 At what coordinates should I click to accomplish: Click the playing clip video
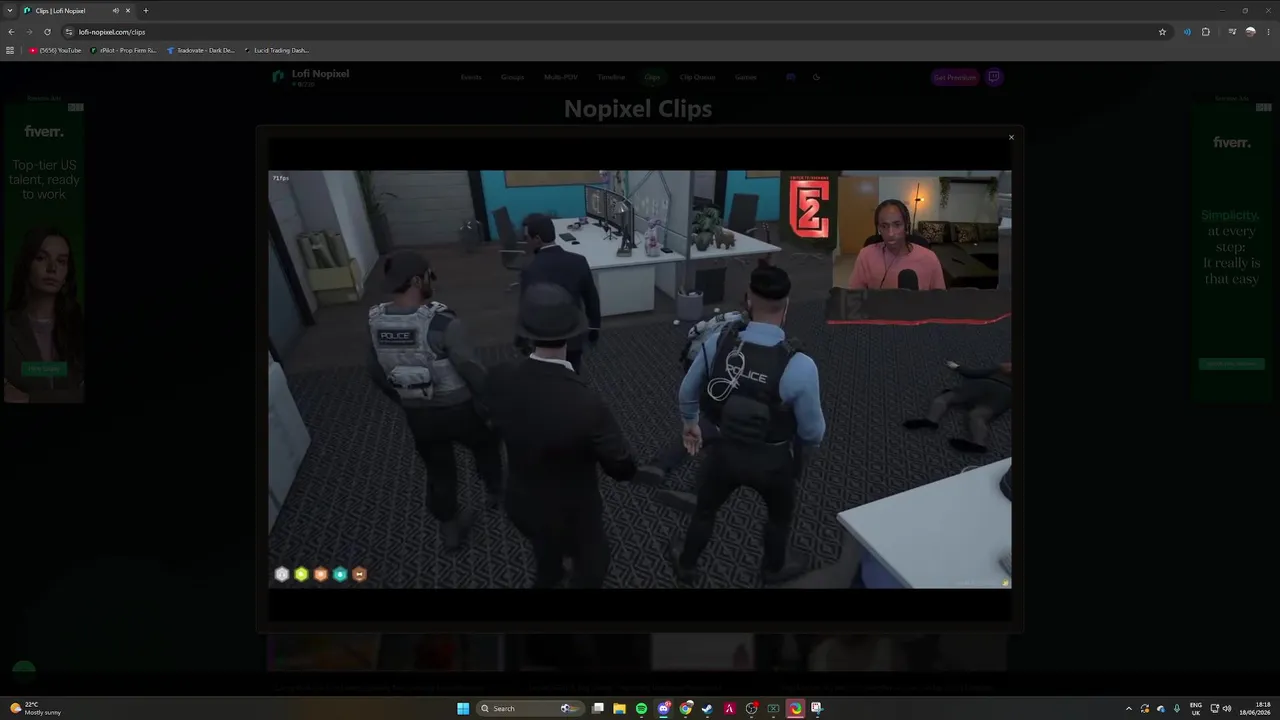[x=639, y=379]
